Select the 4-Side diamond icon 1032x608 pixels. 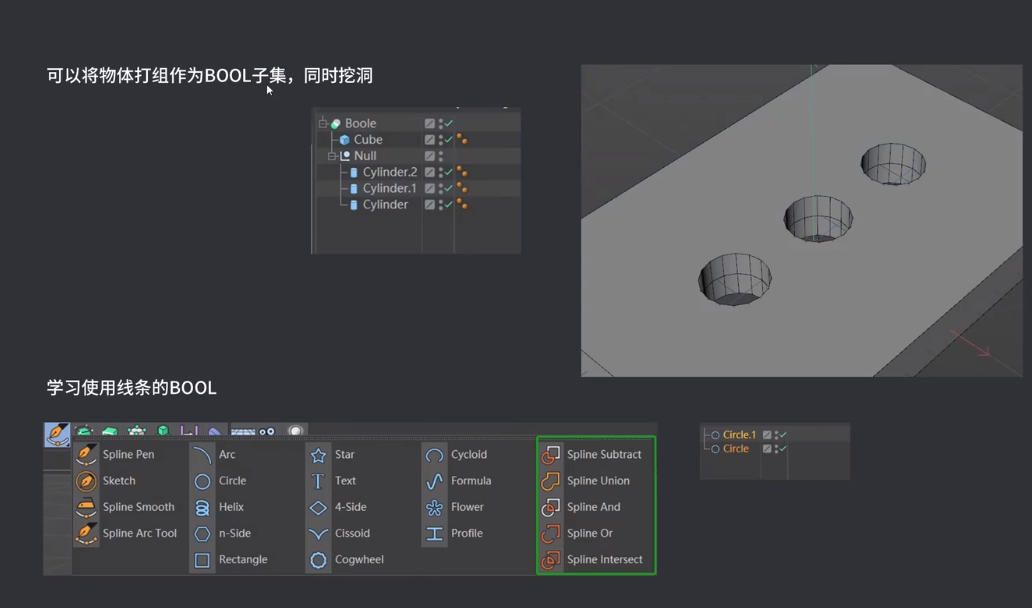tap(318, 507)
